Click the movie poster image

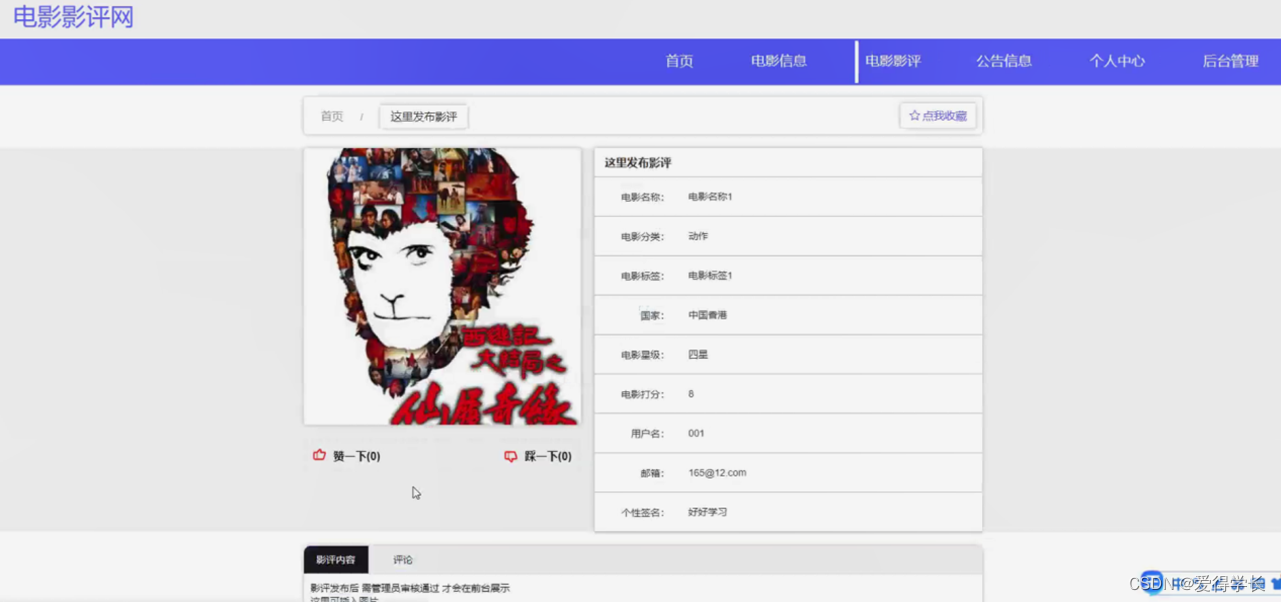click(442, 287)
